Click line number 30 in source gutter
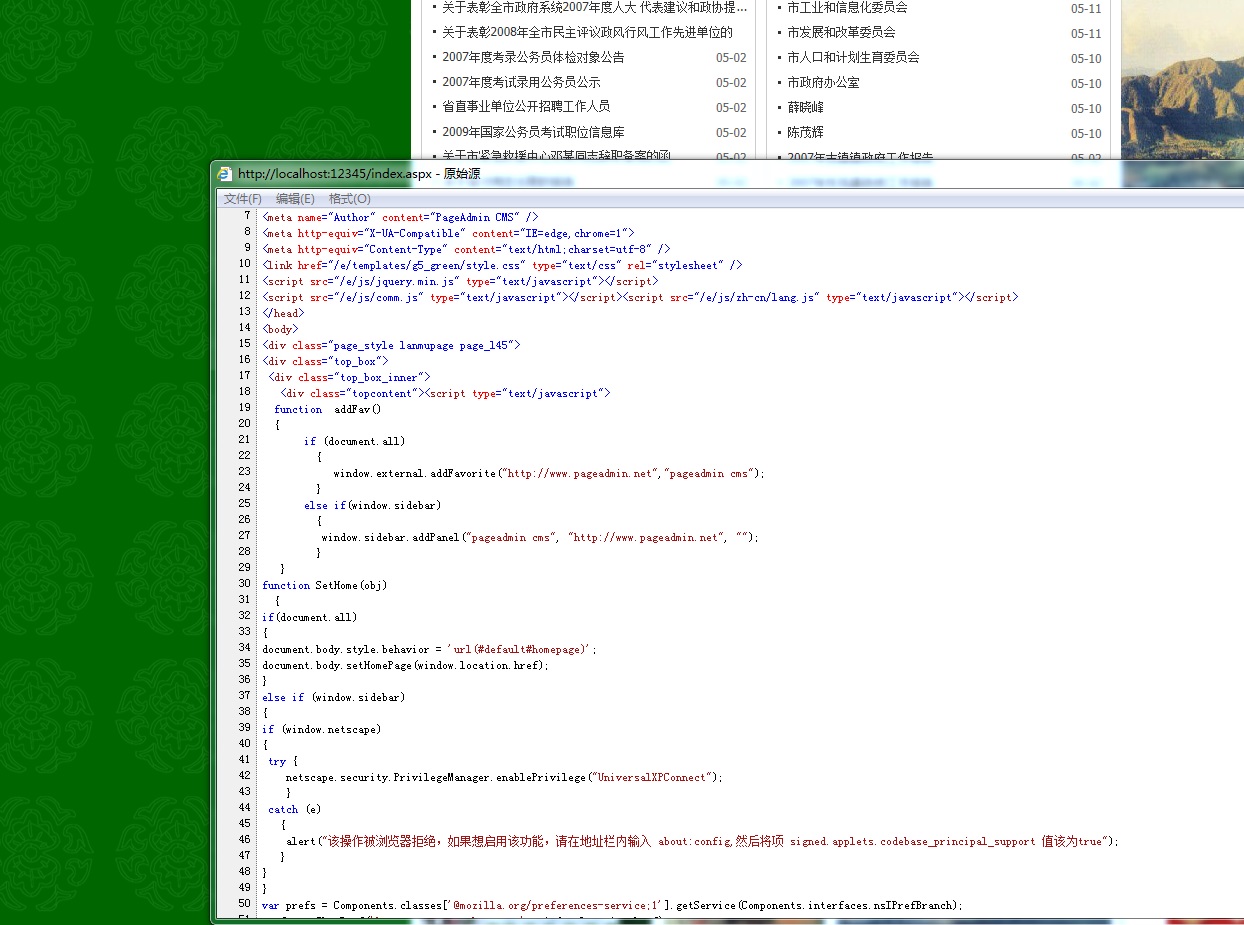 click(244, 584)
